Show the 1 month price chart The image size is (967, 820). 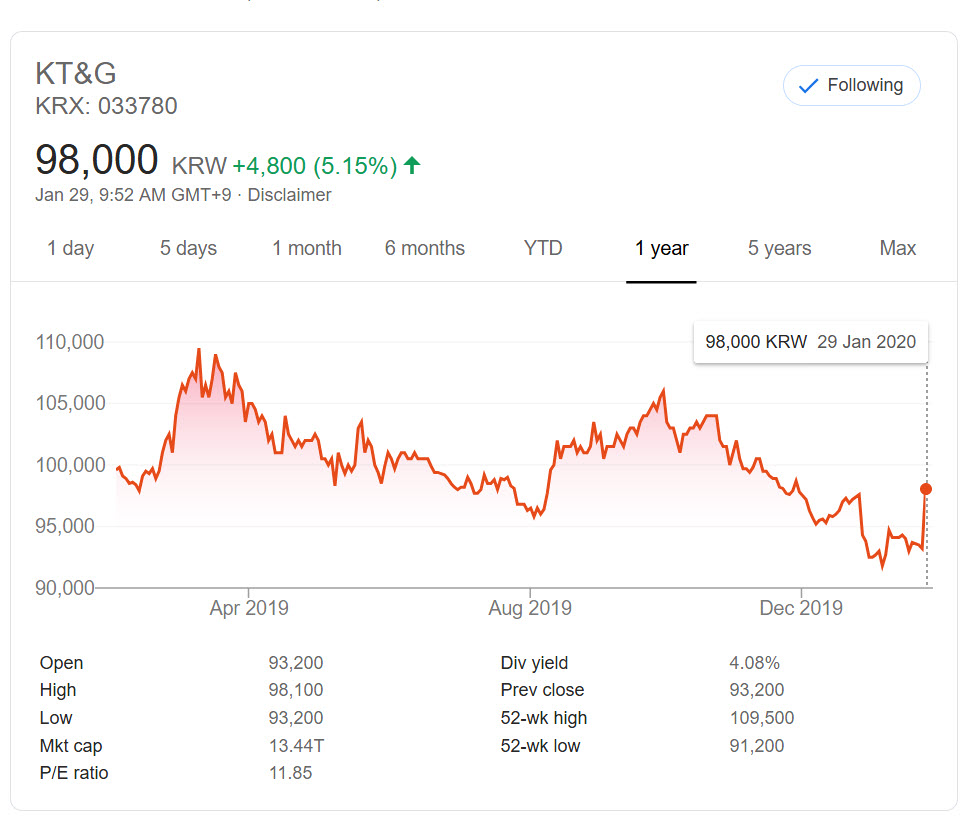[x=306, y=248]
